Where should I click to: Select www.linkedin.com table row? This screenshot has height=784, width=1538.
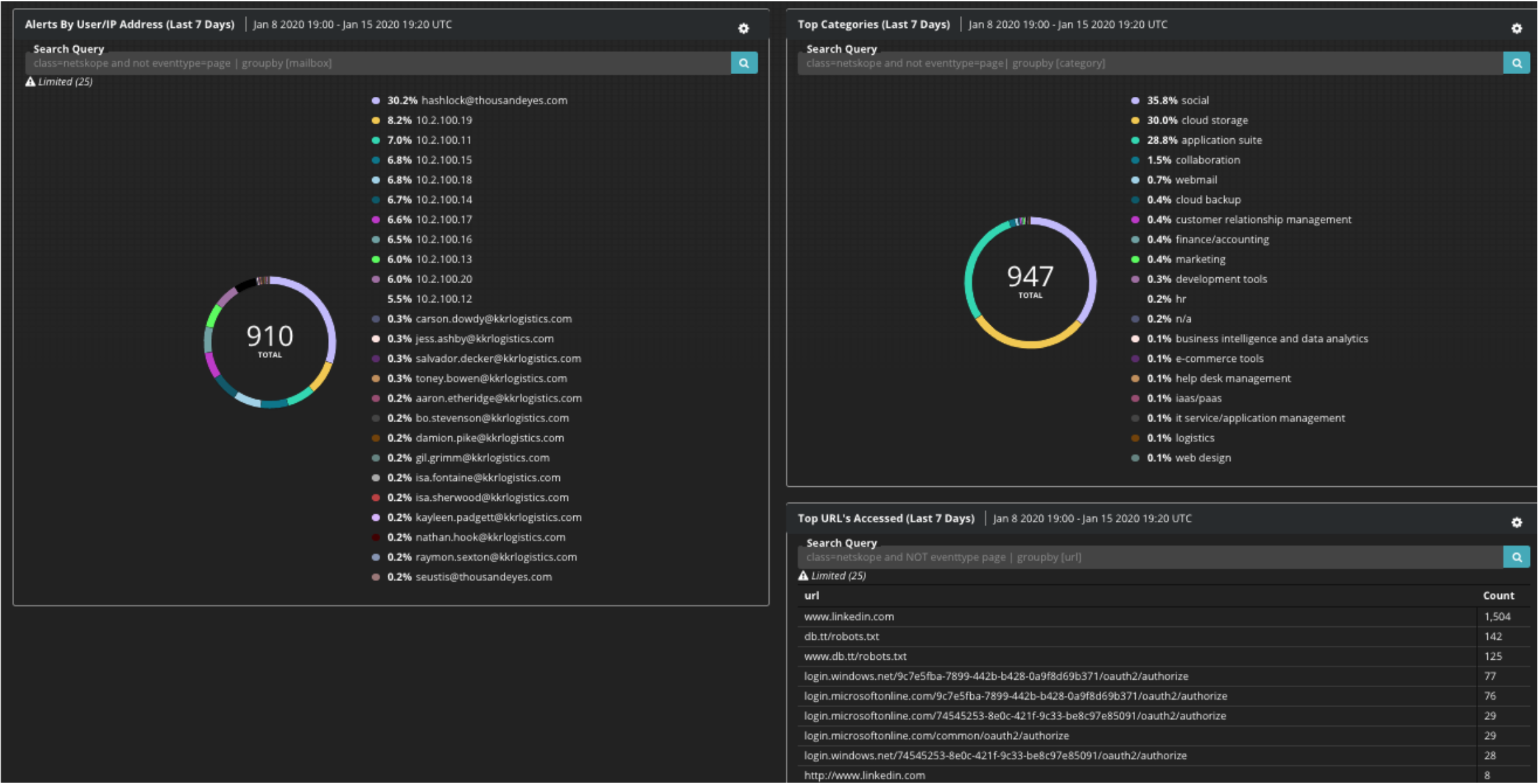pyautogui.click(x=1164, y=617)
